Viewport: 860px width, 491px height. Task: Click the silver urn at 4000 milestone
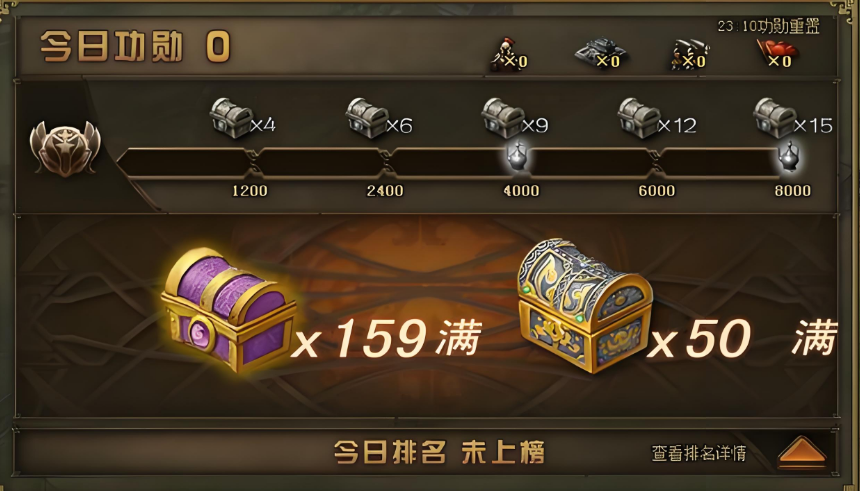[x=518, y=156]
